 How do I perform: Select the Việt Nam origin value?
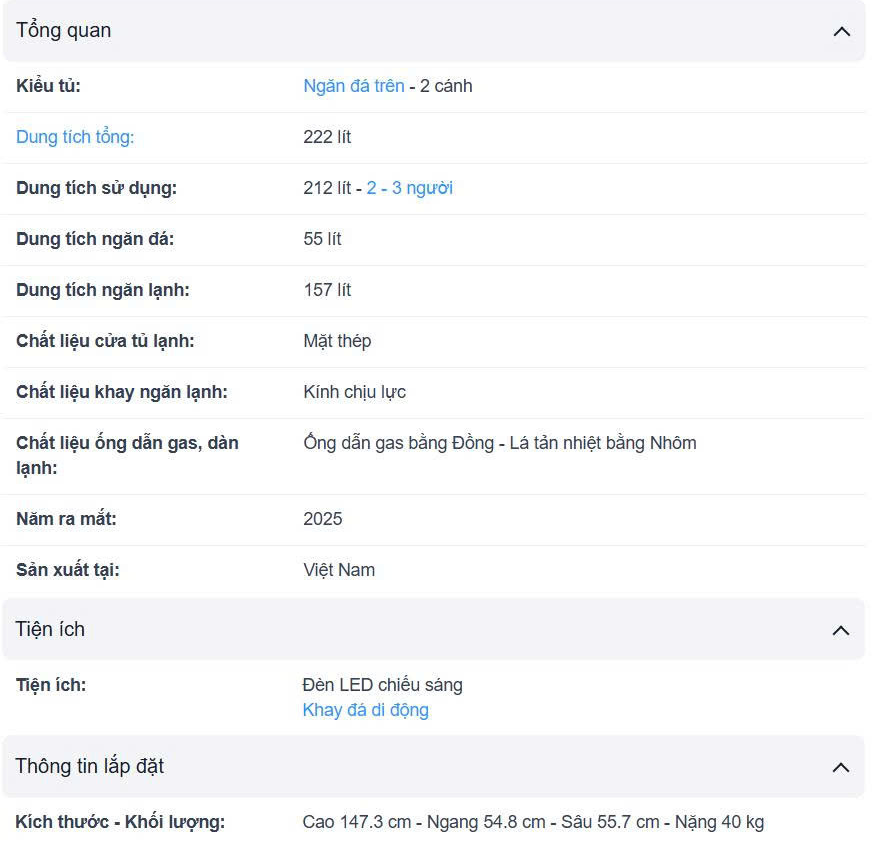339,570
